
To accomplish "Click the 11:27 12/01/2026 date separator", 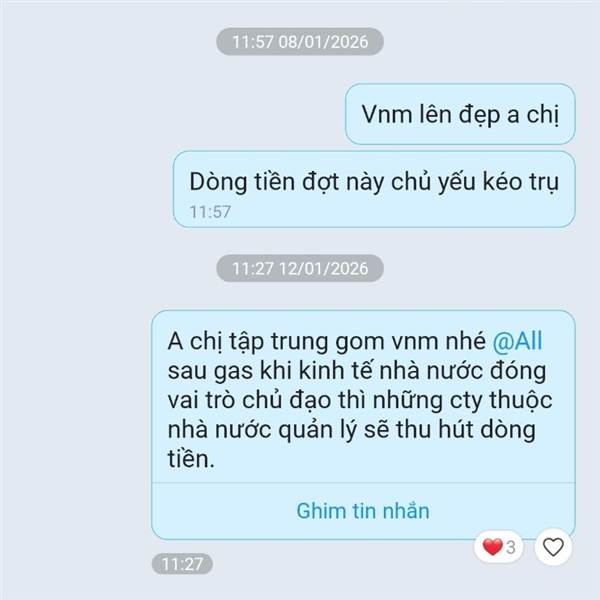I will (300, 268).
